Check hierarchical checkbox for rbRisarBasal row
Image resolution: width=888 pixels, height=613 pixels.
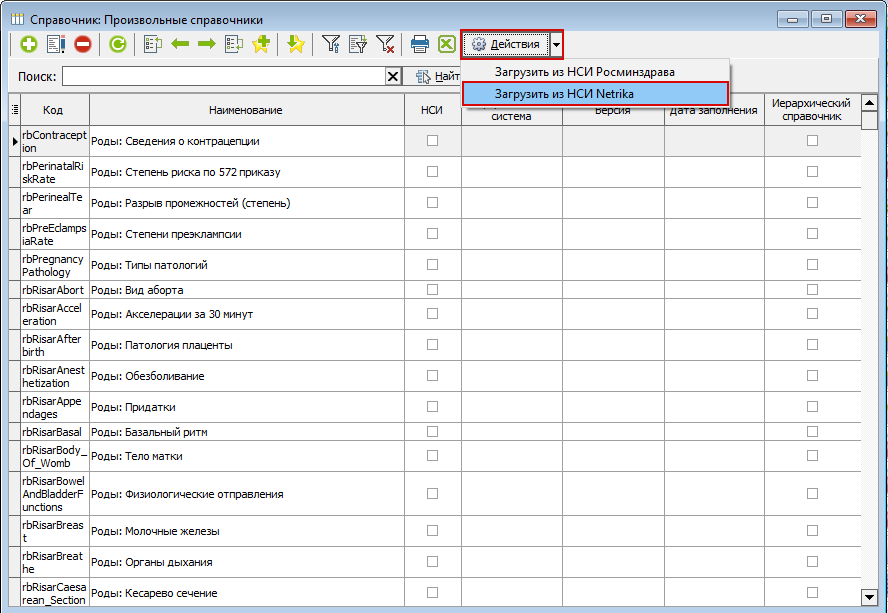[812, 432]
